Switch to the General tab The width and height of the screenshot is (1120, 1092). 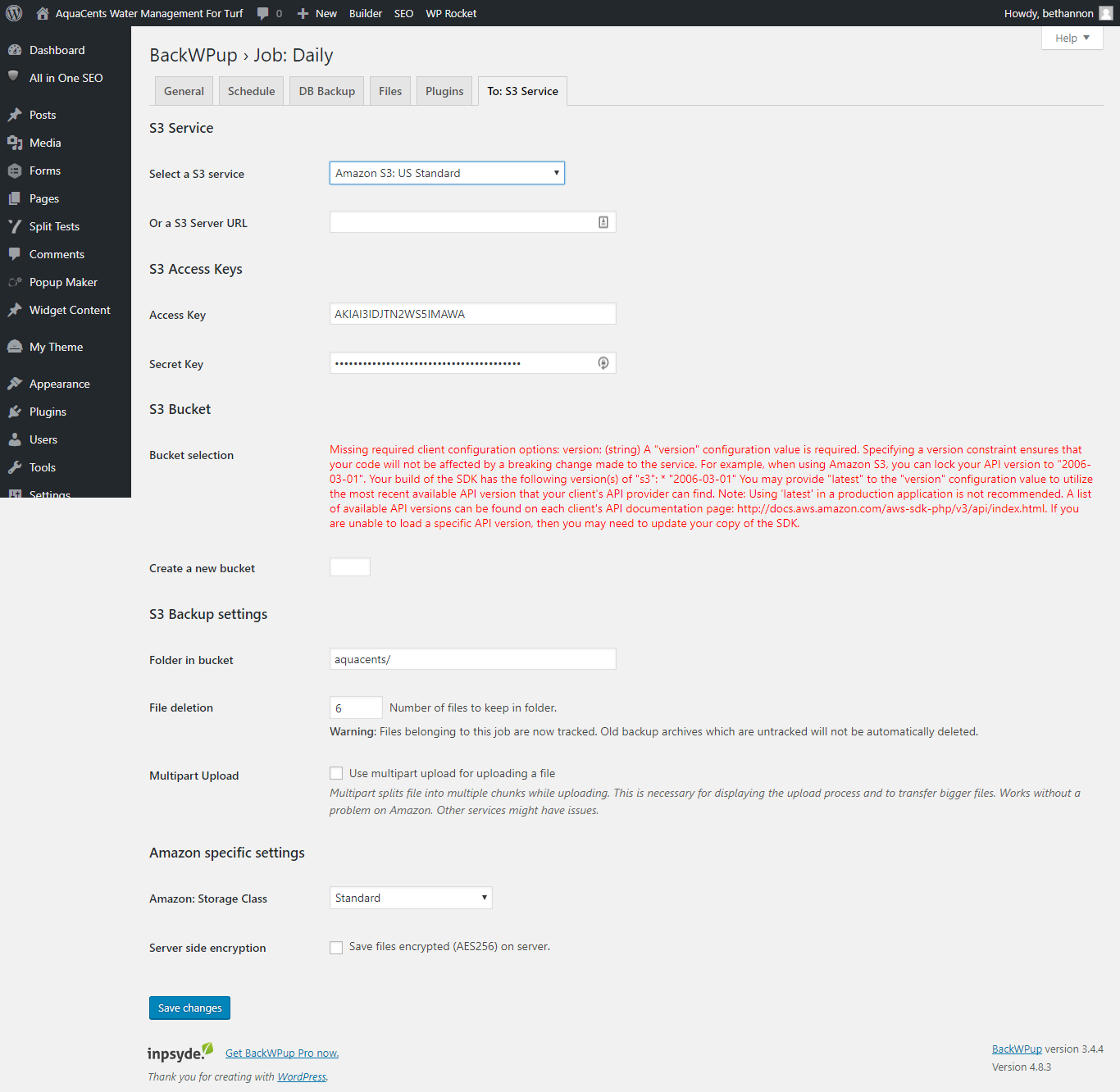(x=184, y=91)
